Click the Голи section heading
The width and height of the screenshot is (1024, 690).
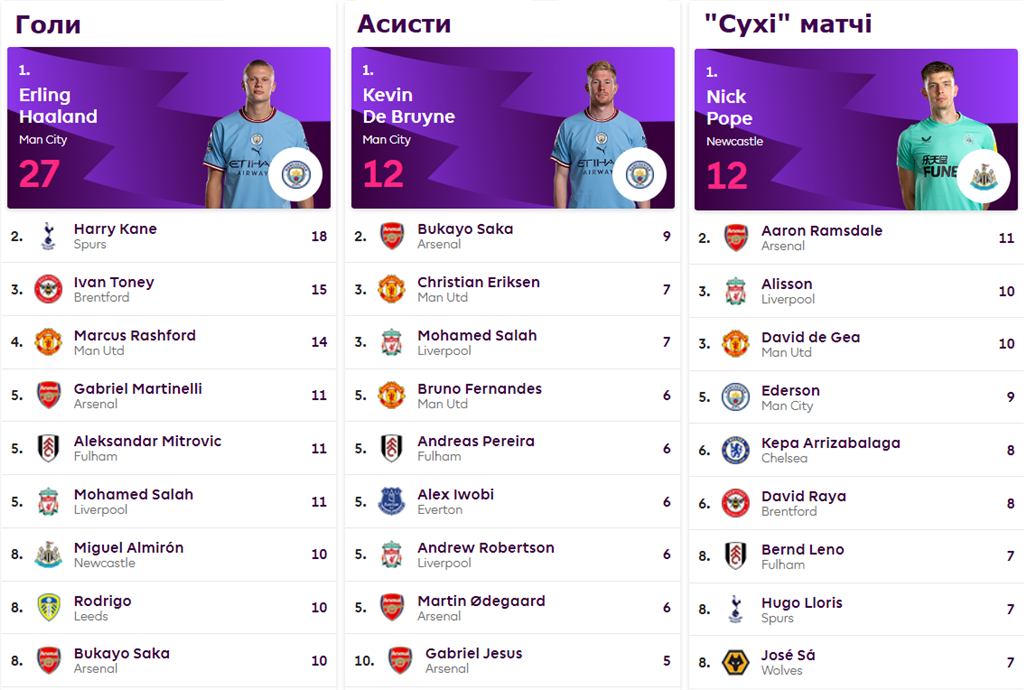coord(48,24)
